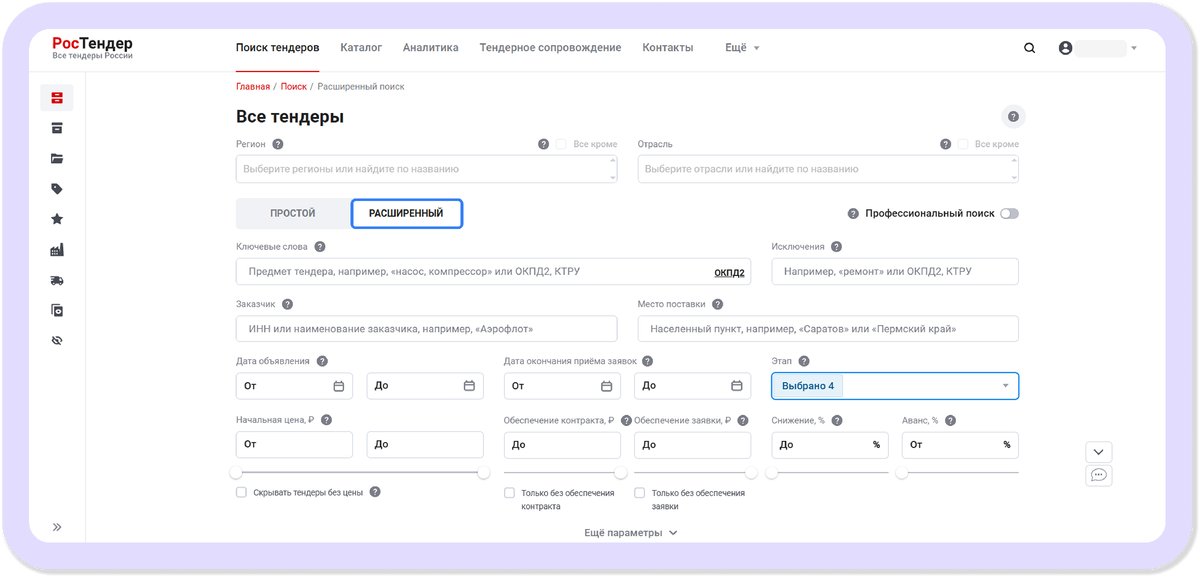Click help icon beside Все тендеры heading

[x=1013, y=117]
